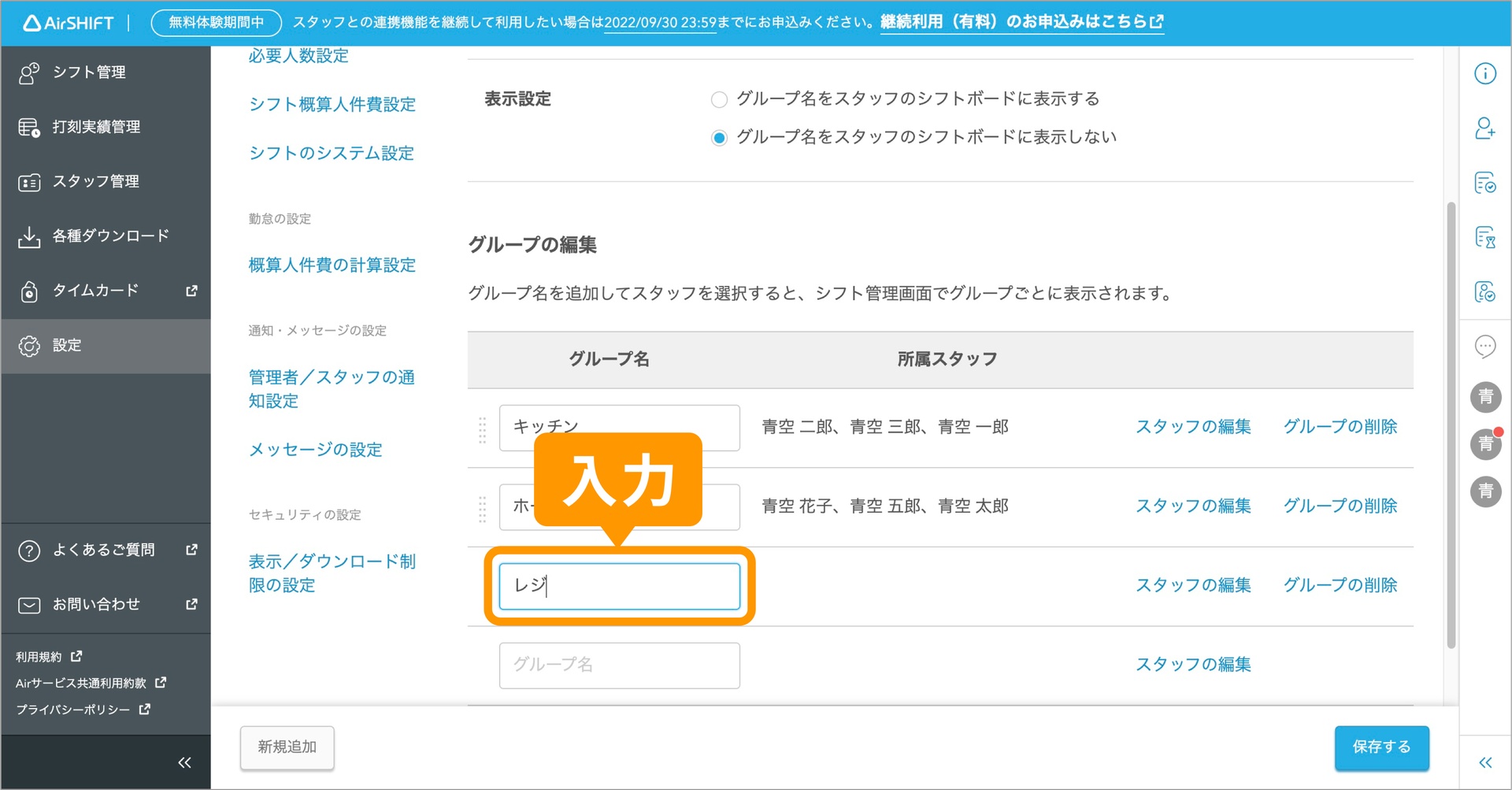Collapse the left sidebar with double chevron
The height and width of the screenshot is (790, 1512).
184,762
